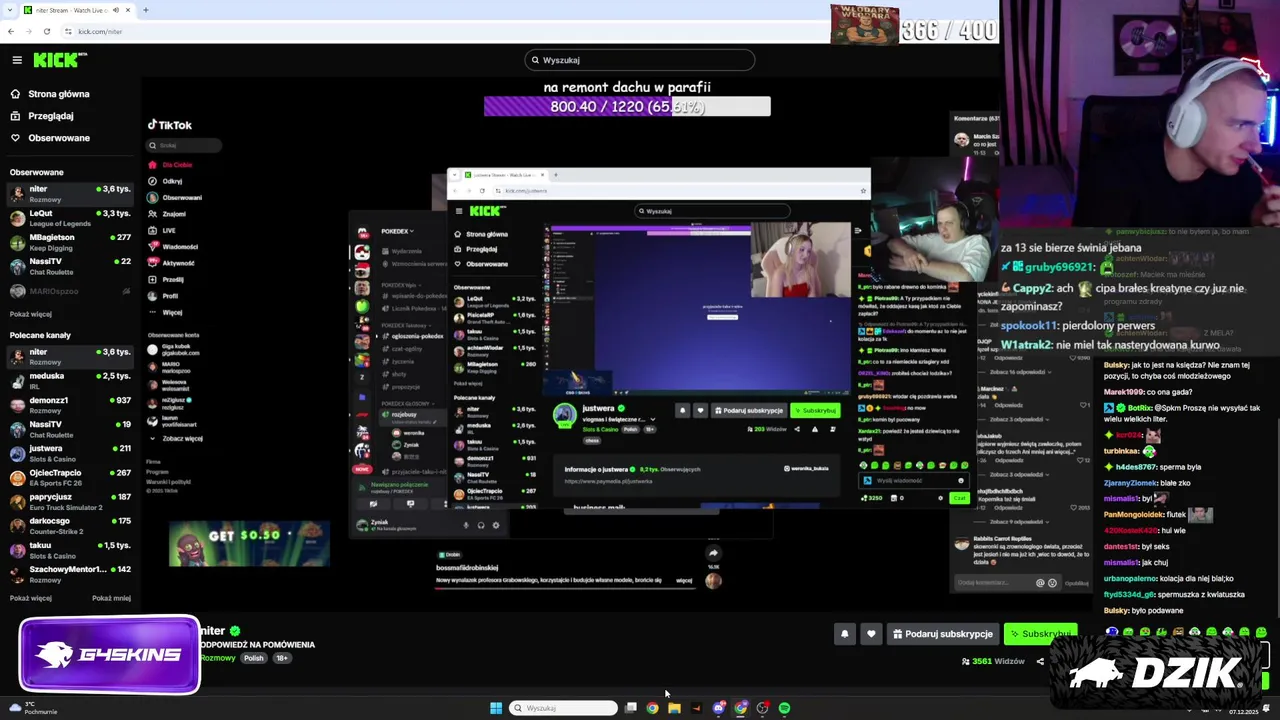Viewport: 1280px width, 720px height.
Task: Collapse recommended channels with Pokaż mniej
Action: point(111,598)
